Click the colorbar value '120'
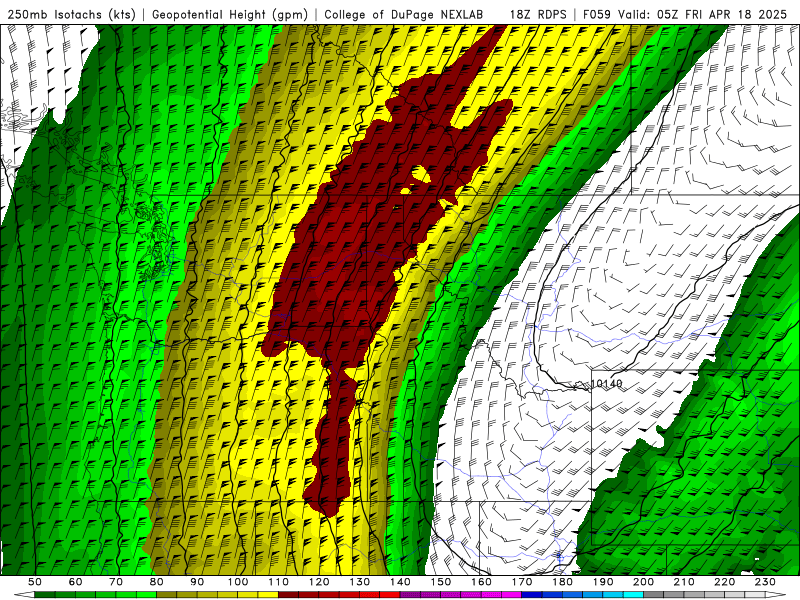Viewport: 800px width, 600px height. [x=319, y=582]
